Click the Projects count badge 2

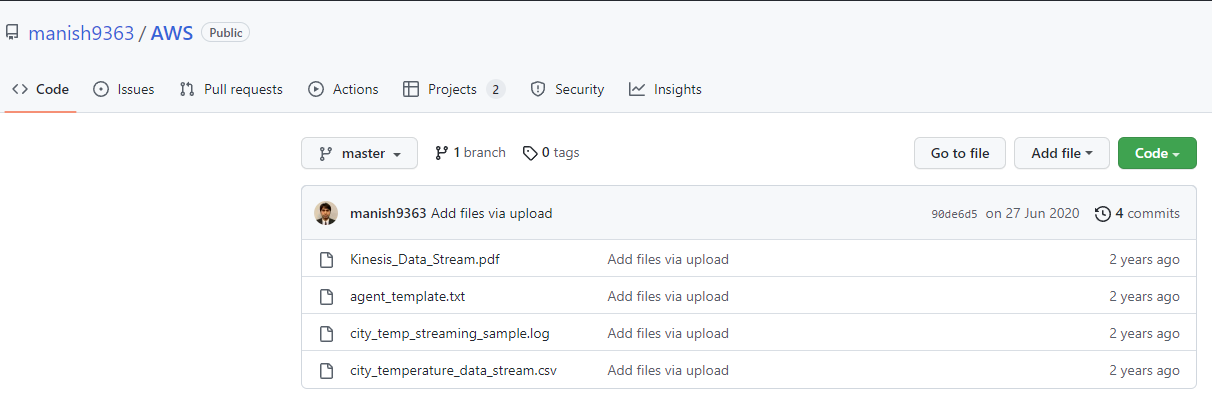pos(496,89)
